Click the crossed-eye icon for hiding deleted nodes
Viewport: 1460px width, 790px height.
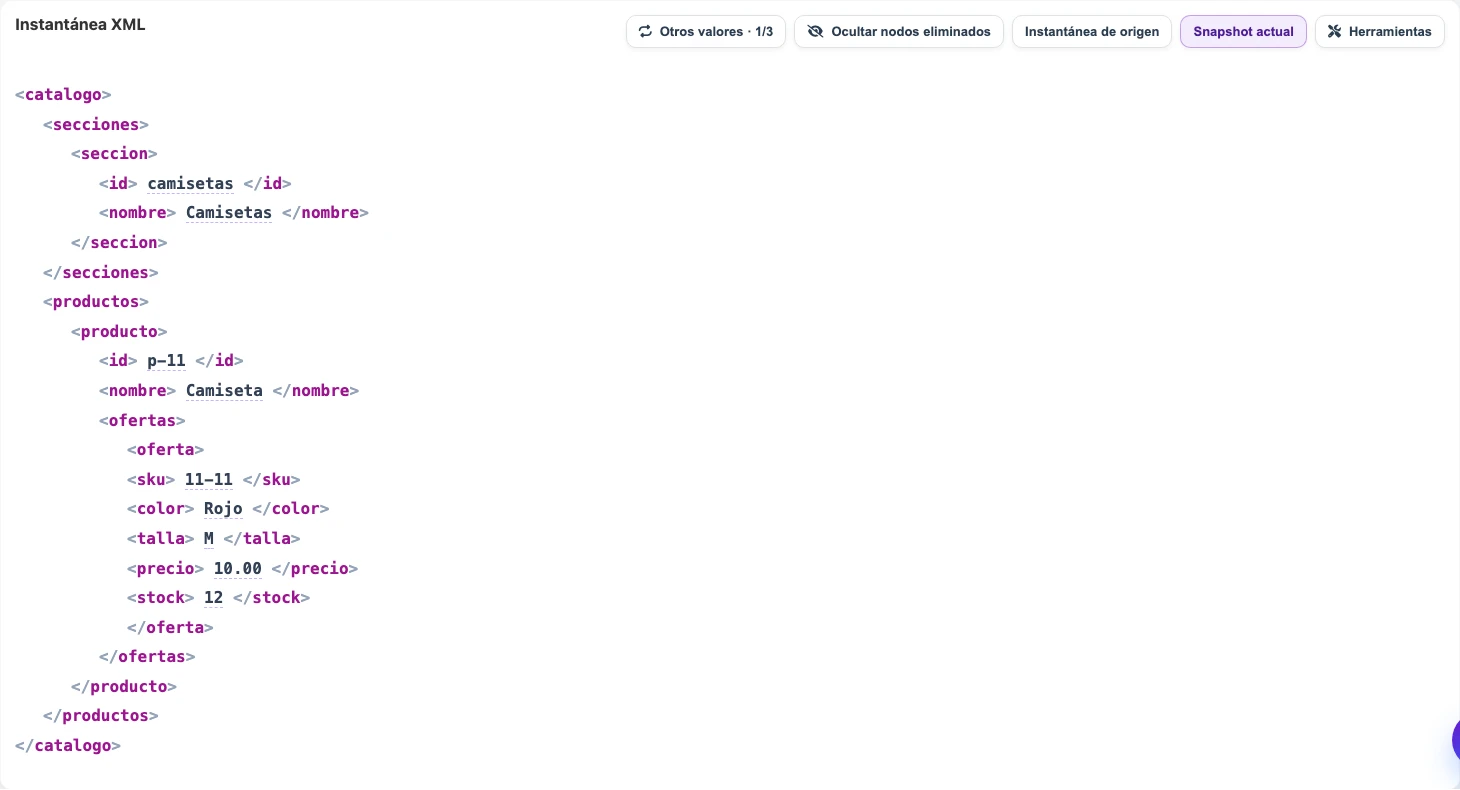pyautogui.click(x=815, y=31)
